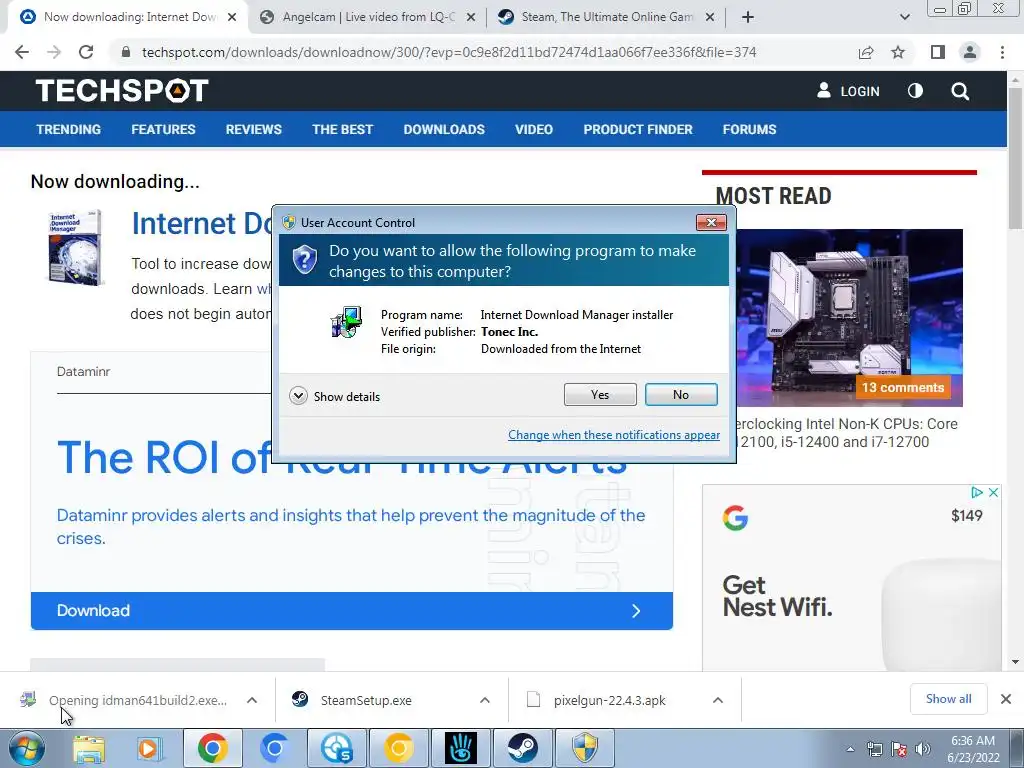Image resolution: width=1024 pixels, height=768 pixels.
Task: Click the Action Center flag tray icon
Action: [899, 749]
